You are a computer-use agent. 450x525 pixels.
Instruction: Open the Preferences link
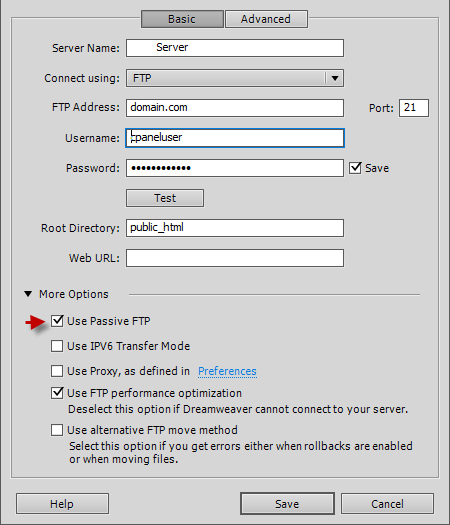point(227,371)
